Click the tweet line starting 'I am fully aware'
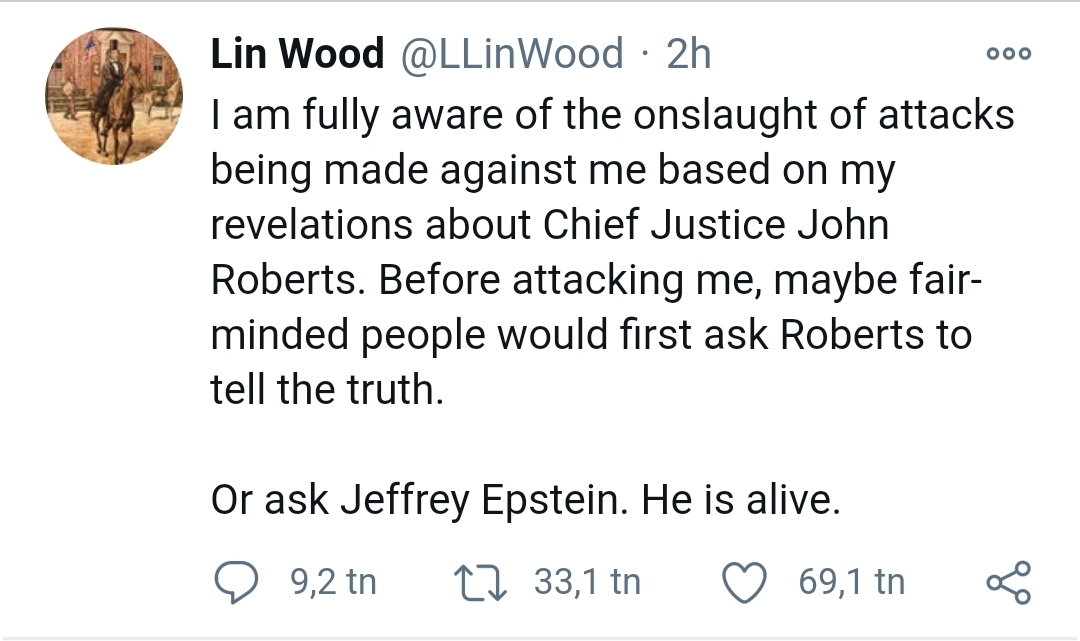The width and height of the screenshot is (1080, 641). (x=612, y=115)
